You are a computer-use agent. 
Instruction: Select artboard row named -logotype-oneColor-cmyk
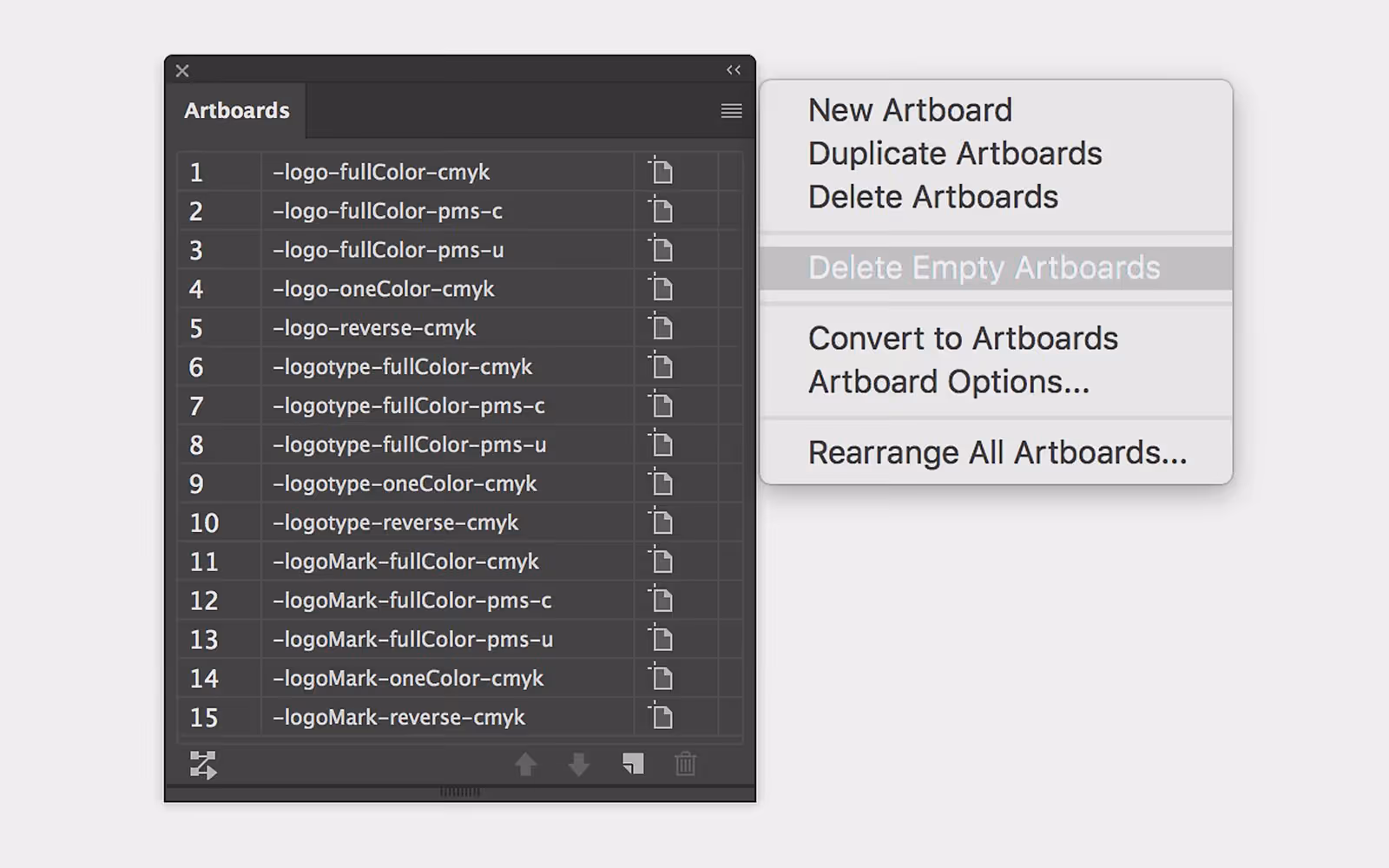point(460,483)
